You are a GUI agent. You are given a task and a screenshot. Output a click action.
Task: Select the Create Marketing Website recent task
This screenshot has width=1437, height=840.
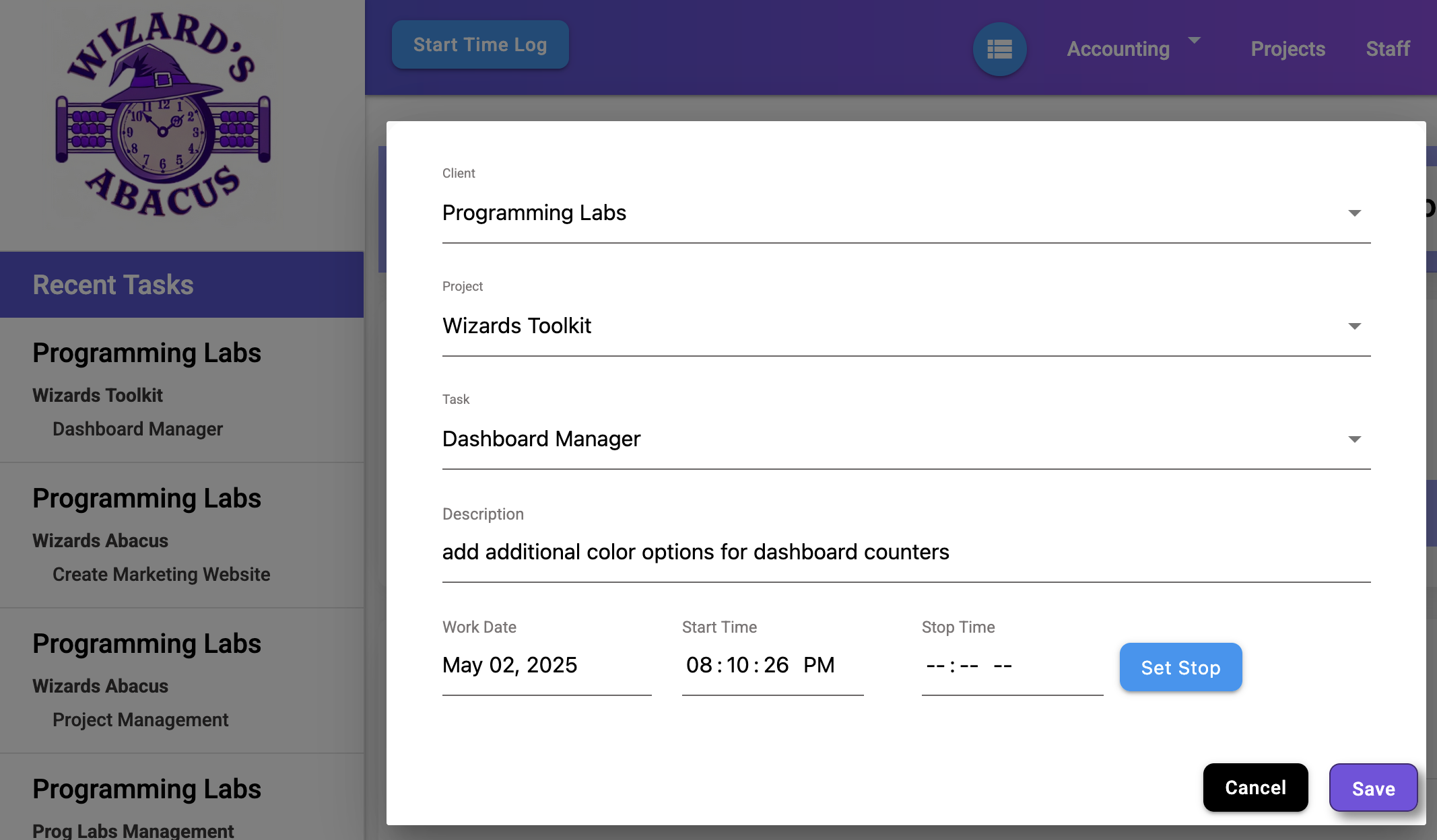(161, 575)
